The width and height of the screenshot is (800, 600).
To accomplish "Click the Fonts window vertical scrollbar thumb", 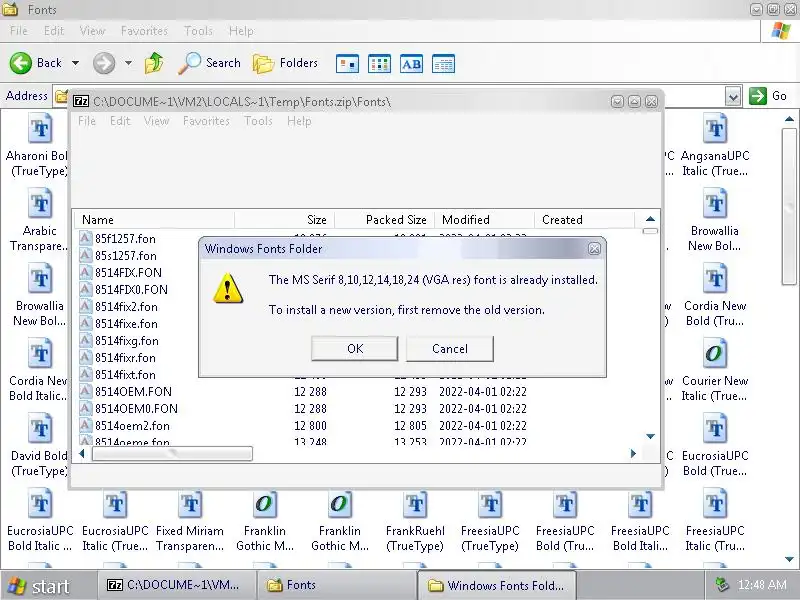I will coord(789,206).
